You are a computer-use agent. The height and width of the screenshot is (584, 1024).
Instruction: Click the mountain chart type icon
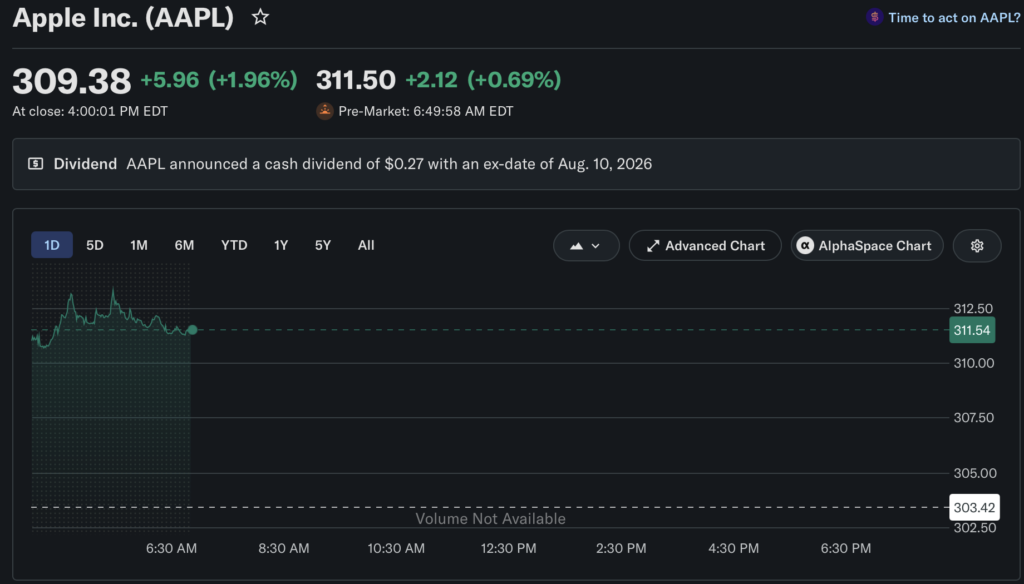[x=576, y=246]
